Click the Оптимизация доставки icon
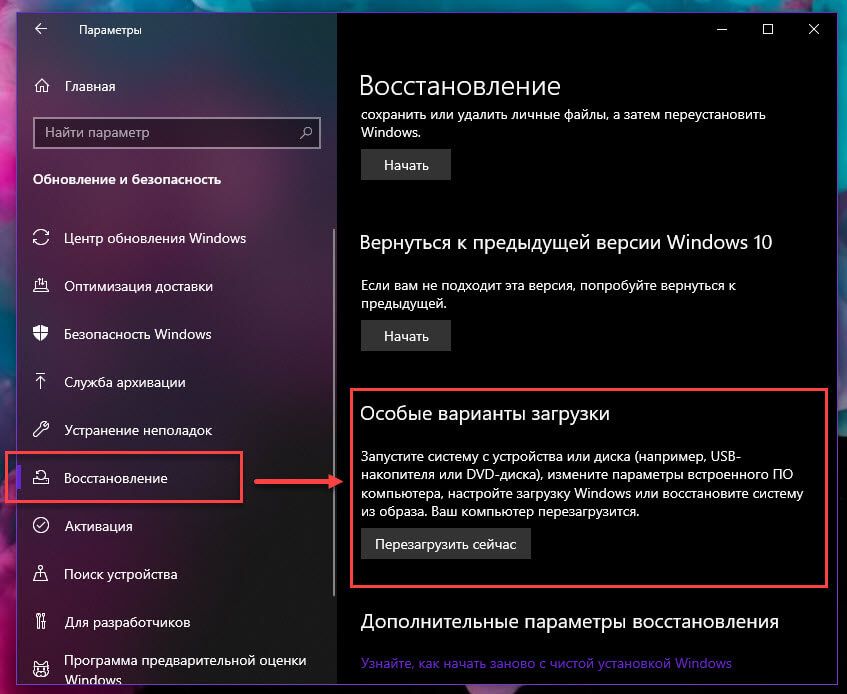The height and width of the screenshot is (694, 847). click(x=41, y=285)
